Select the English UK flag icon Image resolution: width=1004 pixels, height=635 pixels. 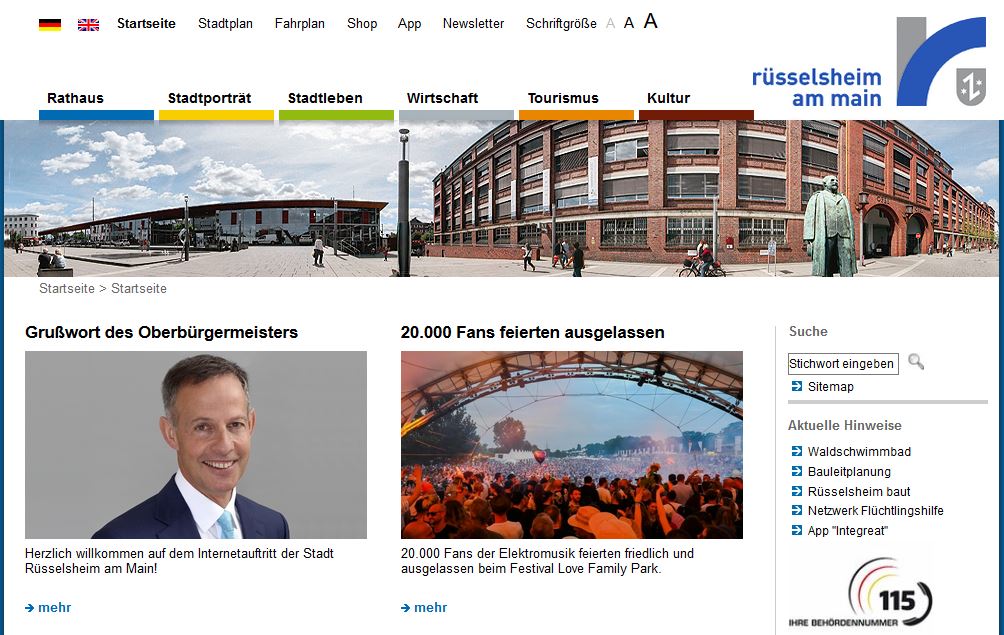point(88,24)
